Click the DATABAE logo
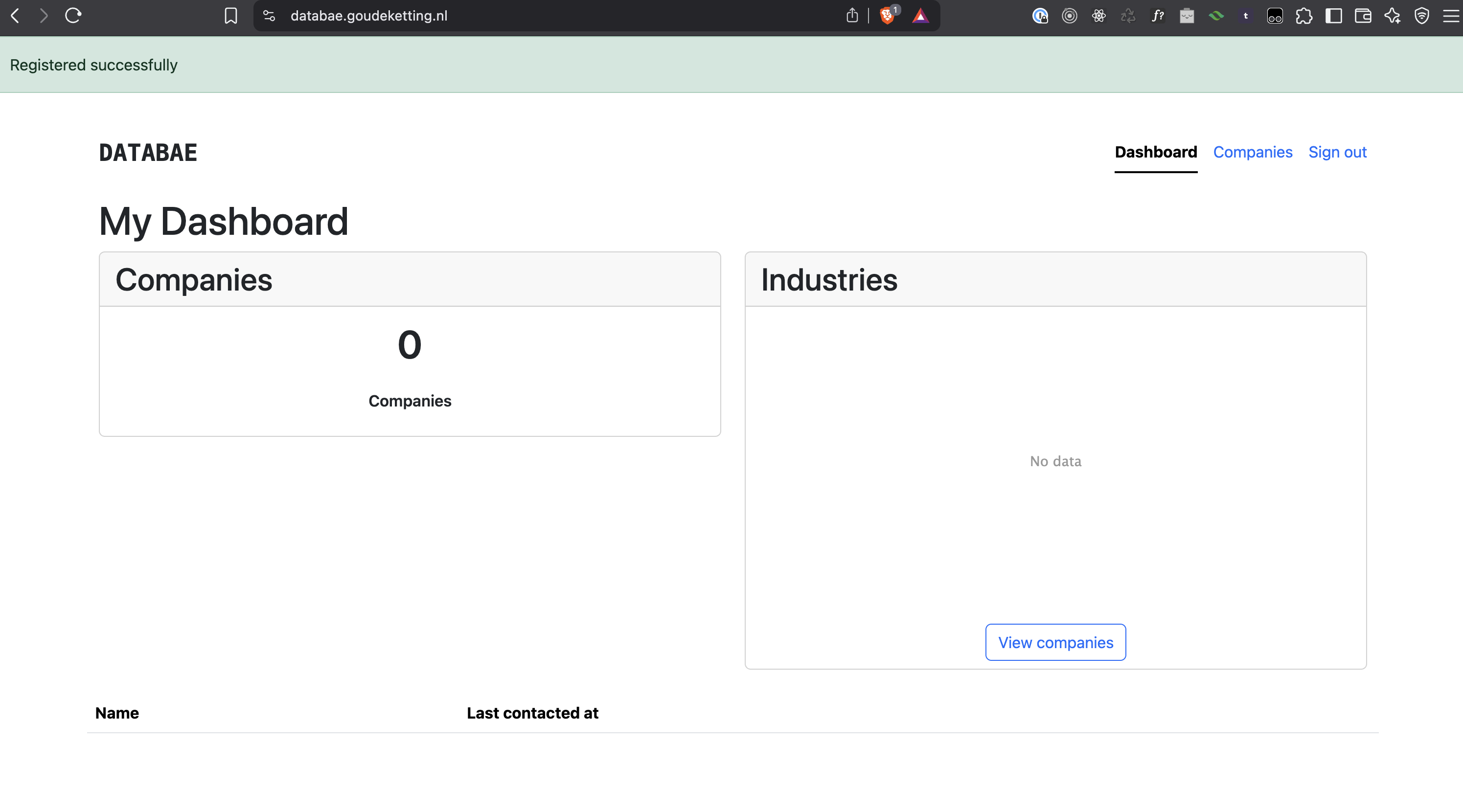This screenshot has width=1463, height=812. [x=148, y=152]
